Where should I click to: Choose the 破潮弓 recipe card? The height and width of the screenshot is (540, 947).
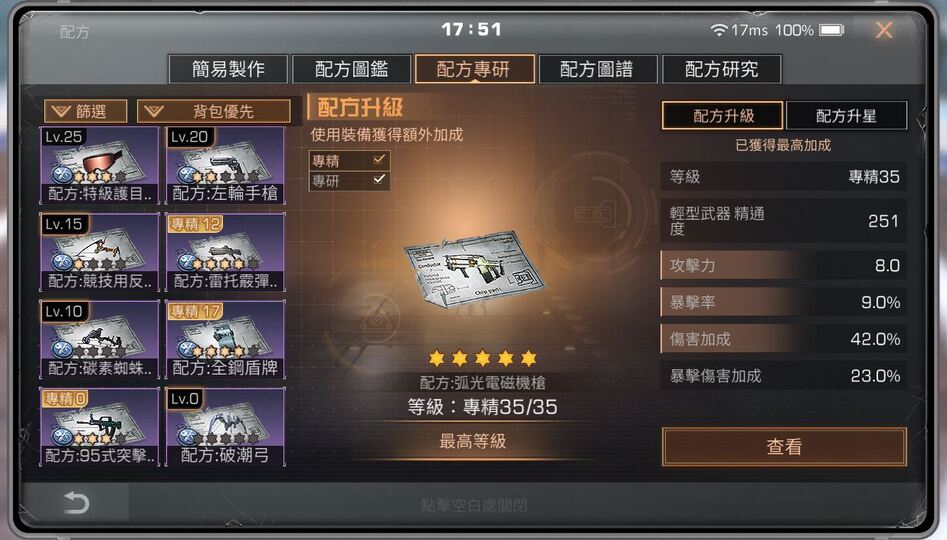[225, 426]
